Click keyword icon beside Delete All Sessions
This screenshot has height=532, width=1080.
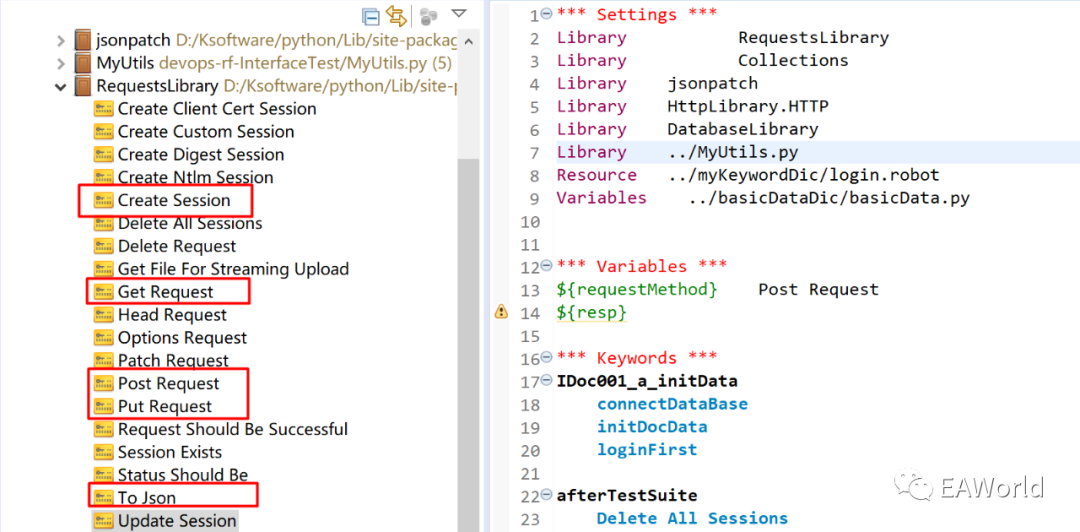pos(103,223)
